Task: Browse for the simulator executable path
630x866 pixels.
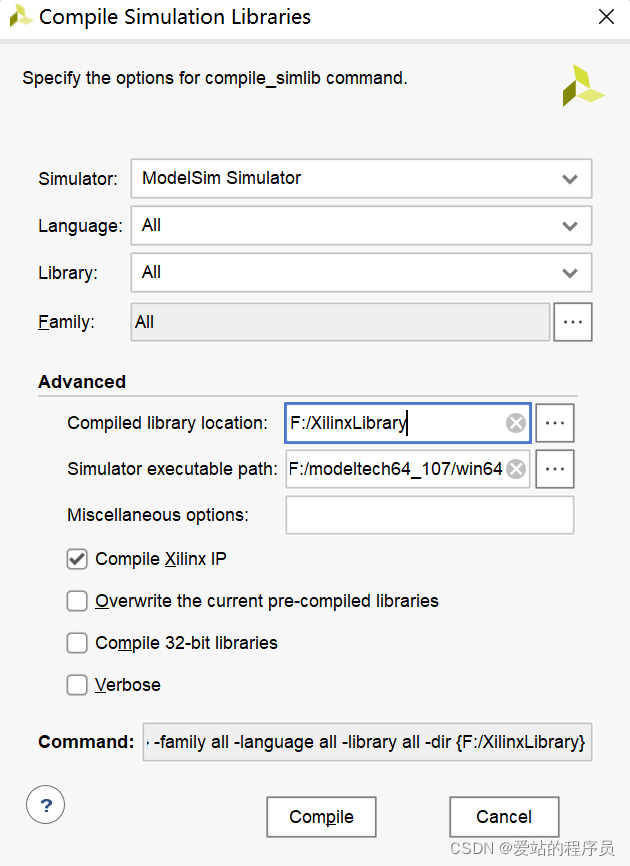Action: coord(555,469)
